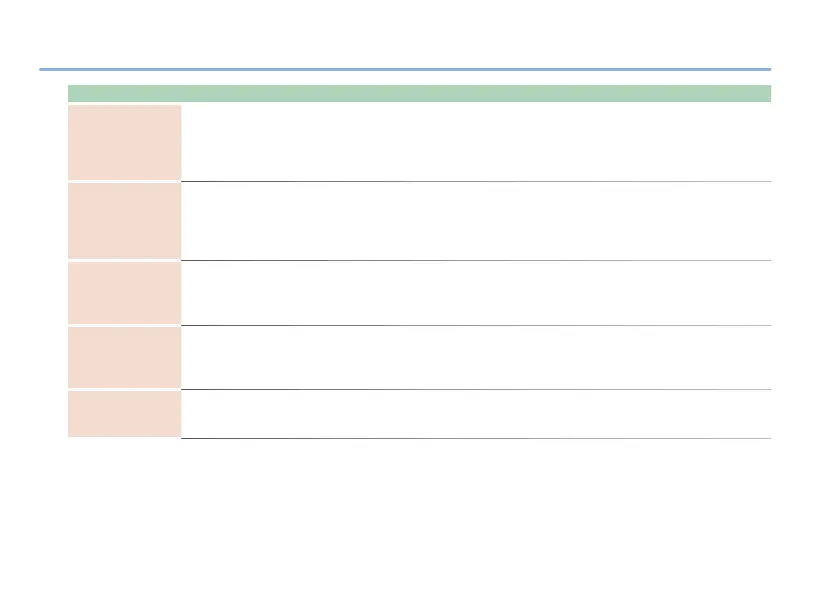The height and width of the screenshot is (595, 839).
Task: Click the blue horizontal rule at top
Action: point(404,69)
